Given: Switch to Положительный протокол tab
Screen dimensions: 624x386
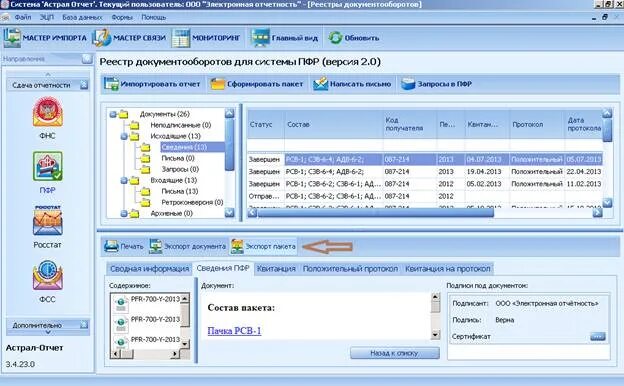Looking at the screenshot, I should (350, 269).
